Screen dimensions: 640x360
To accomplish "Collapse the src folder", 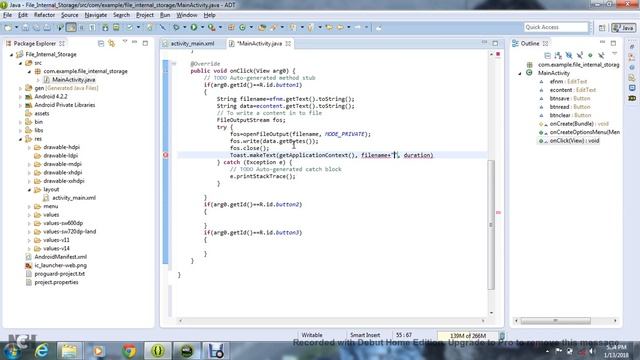I will 20,63.
